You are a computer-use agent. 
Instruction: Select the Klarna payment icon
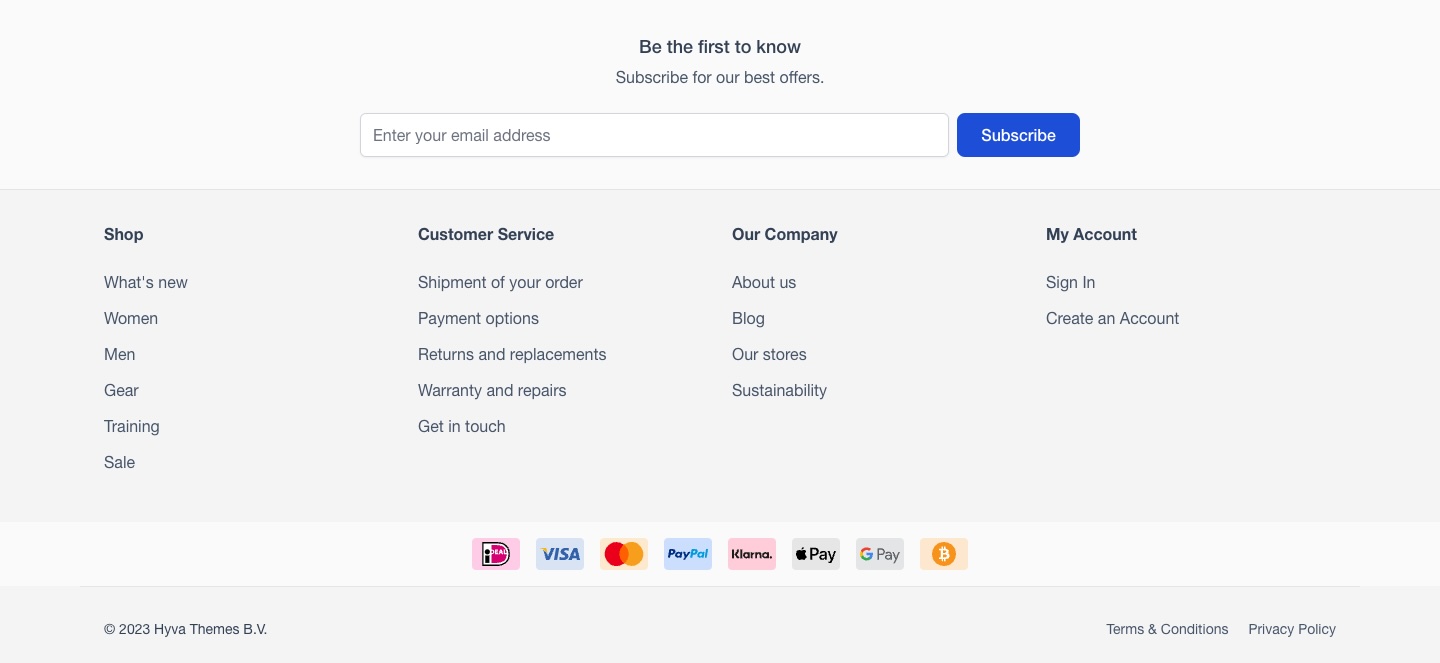(752, 554)
